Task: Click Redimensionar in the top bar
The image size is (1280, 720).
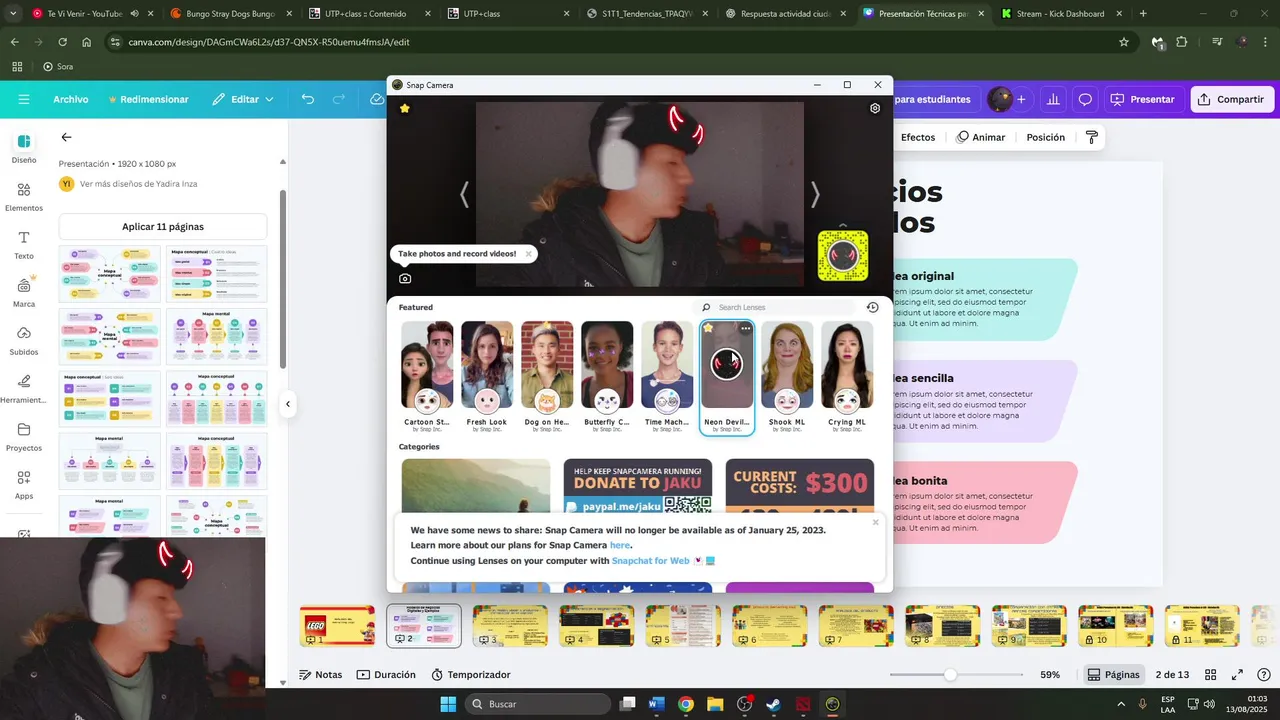Action: click(148, 99)
